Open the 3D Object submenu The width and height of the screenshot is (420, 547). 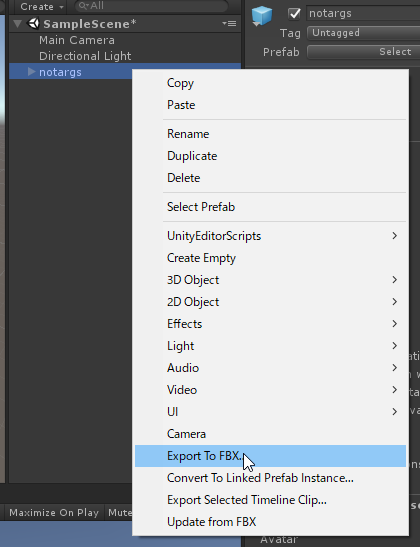point(270,280)
